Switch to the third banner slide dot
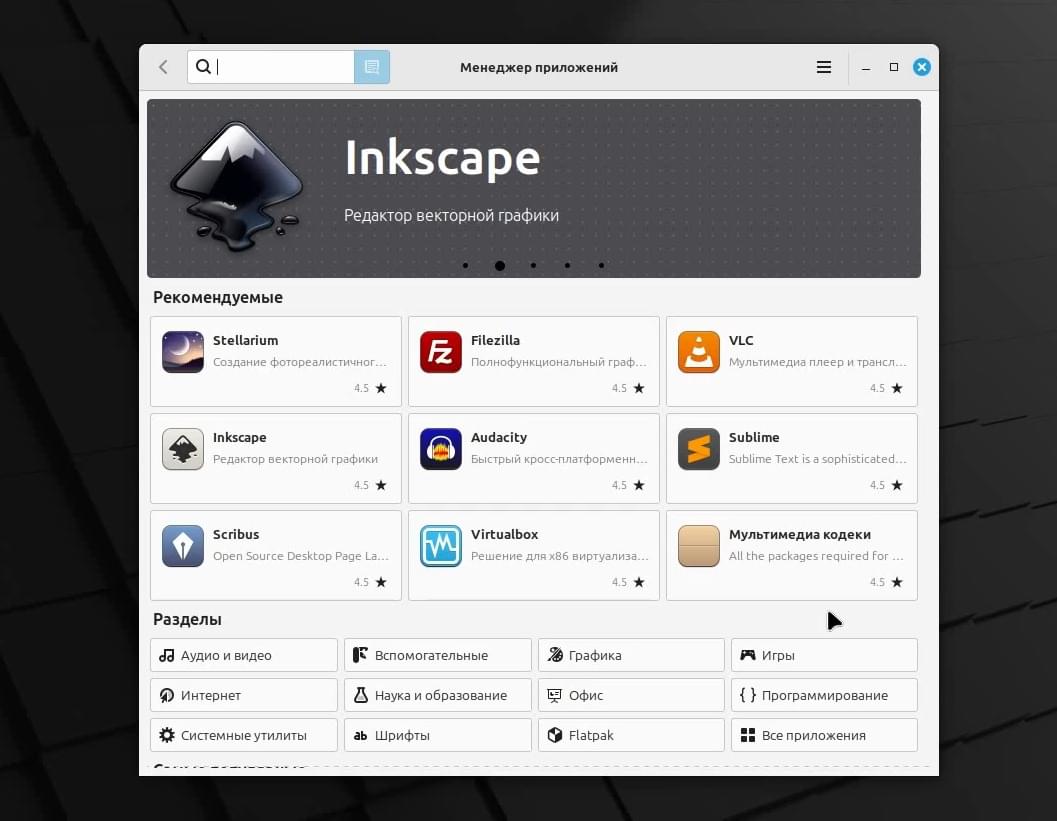 point(533,266)
